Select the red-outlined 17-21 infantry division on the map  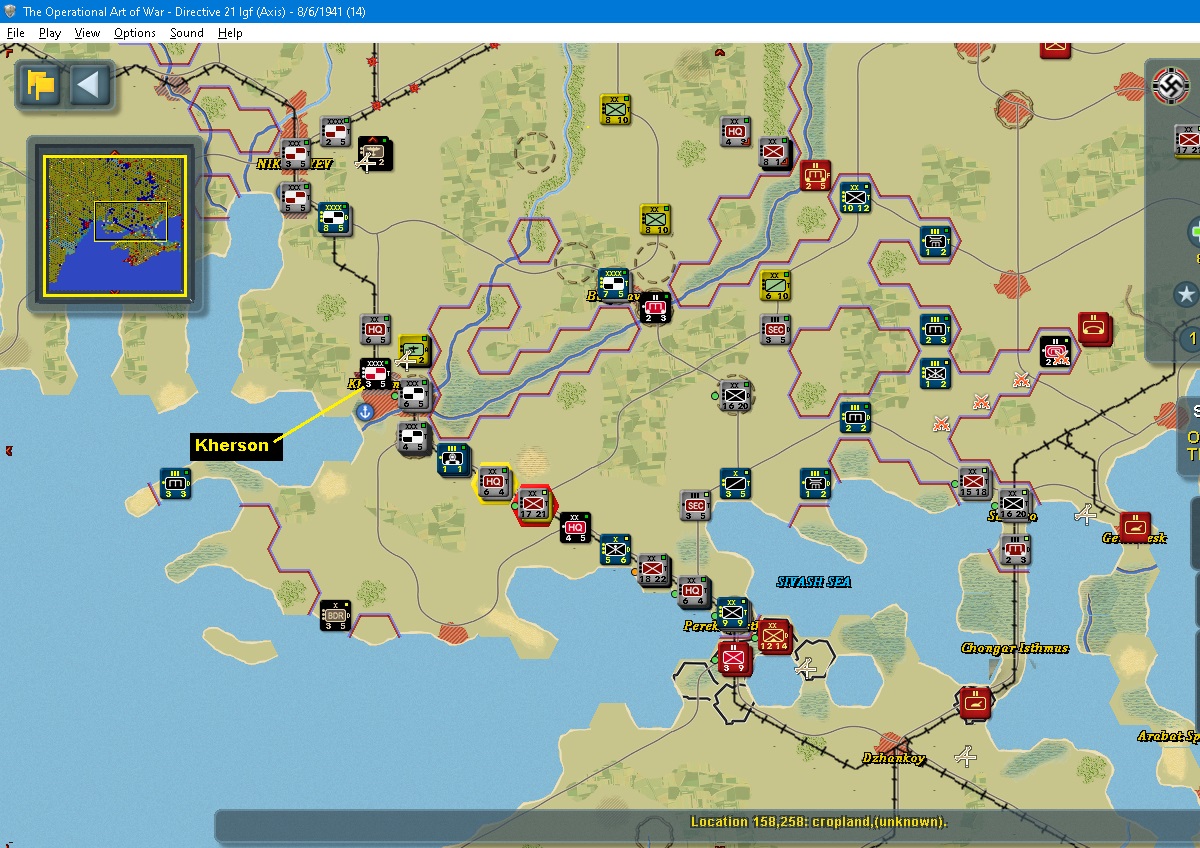coord(533,505)
